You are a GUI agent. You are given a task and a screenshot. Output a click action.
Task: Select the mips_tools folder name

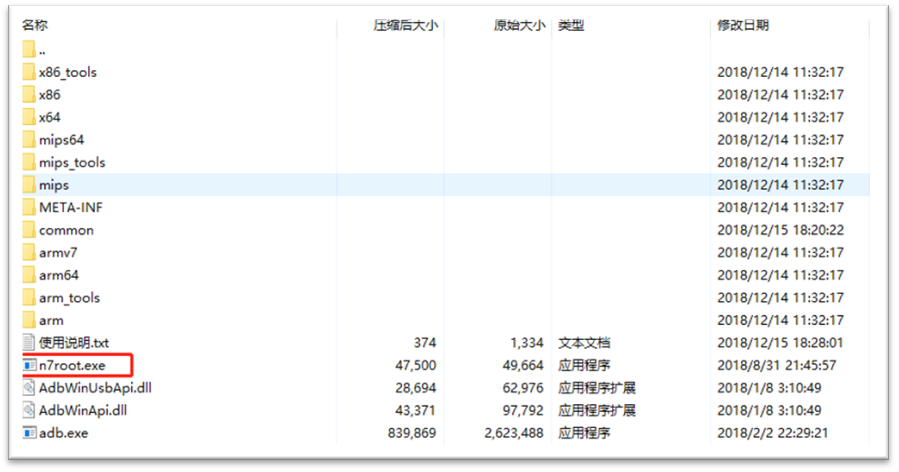[x=72, y=163]
